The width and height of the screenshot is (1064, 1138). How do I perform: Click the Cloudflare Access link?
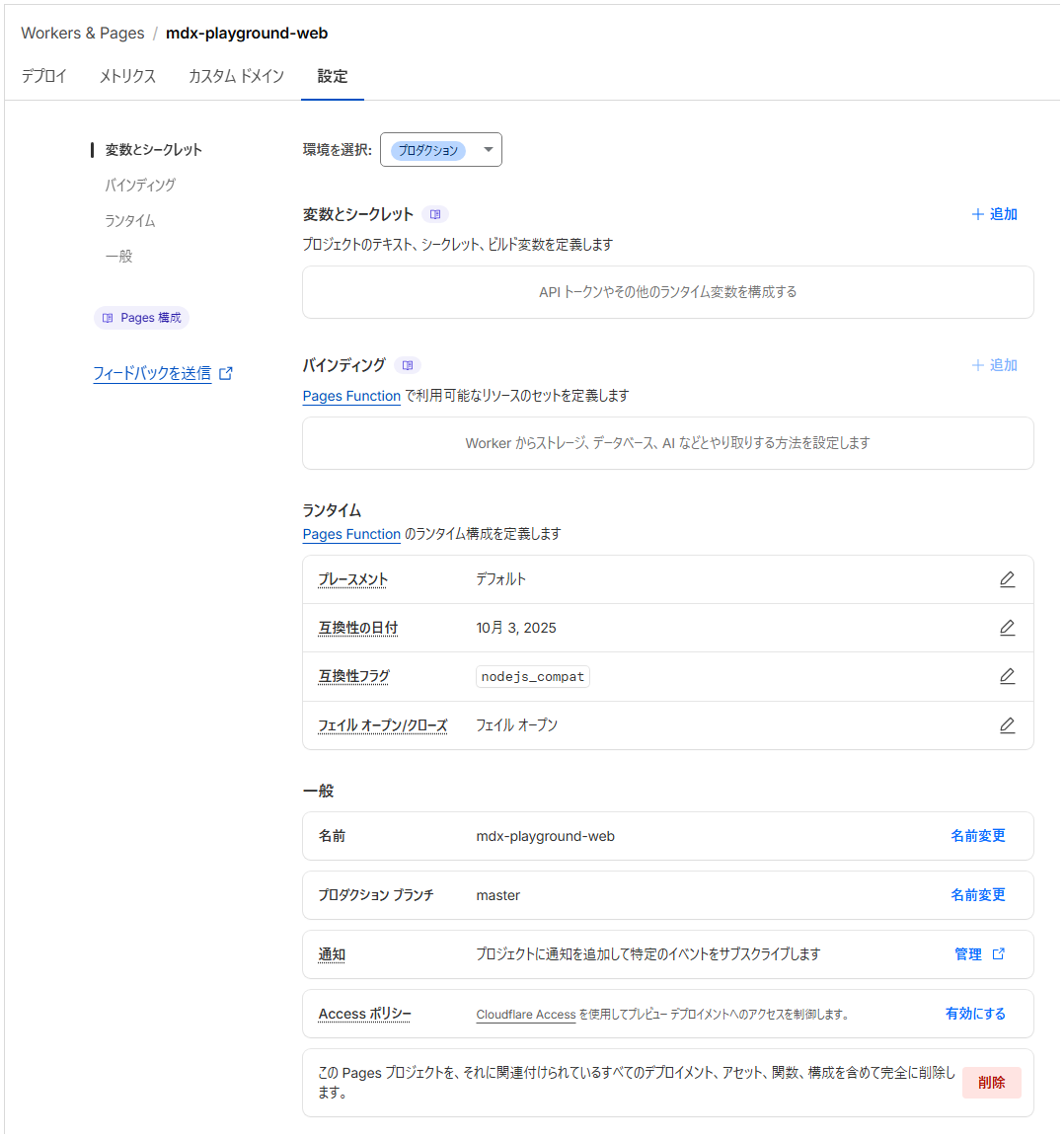coord(525,1015)
